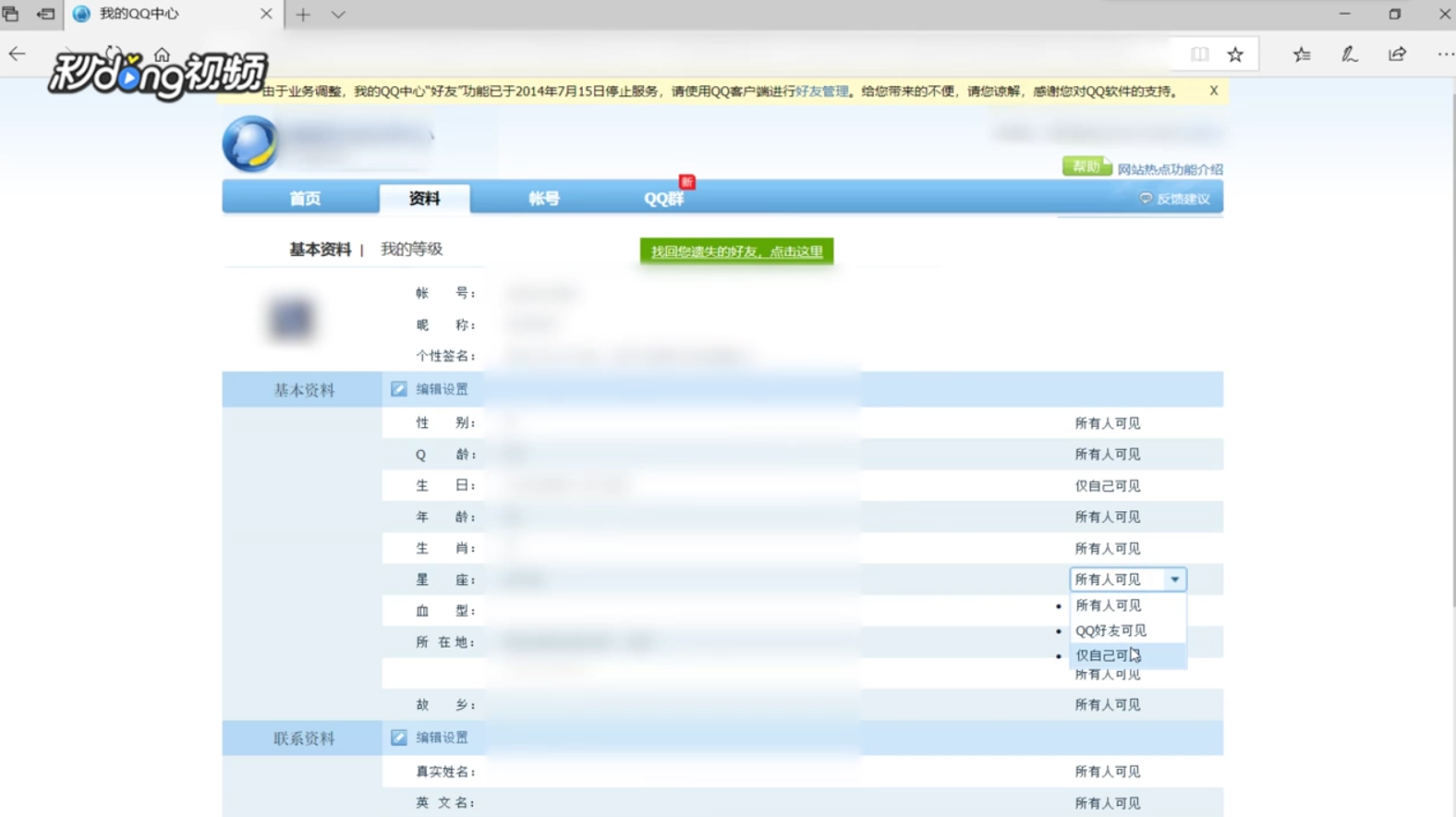Open Q龄 visibility setting
This screenshot has height=817, width=1456.
point(1107,455)
